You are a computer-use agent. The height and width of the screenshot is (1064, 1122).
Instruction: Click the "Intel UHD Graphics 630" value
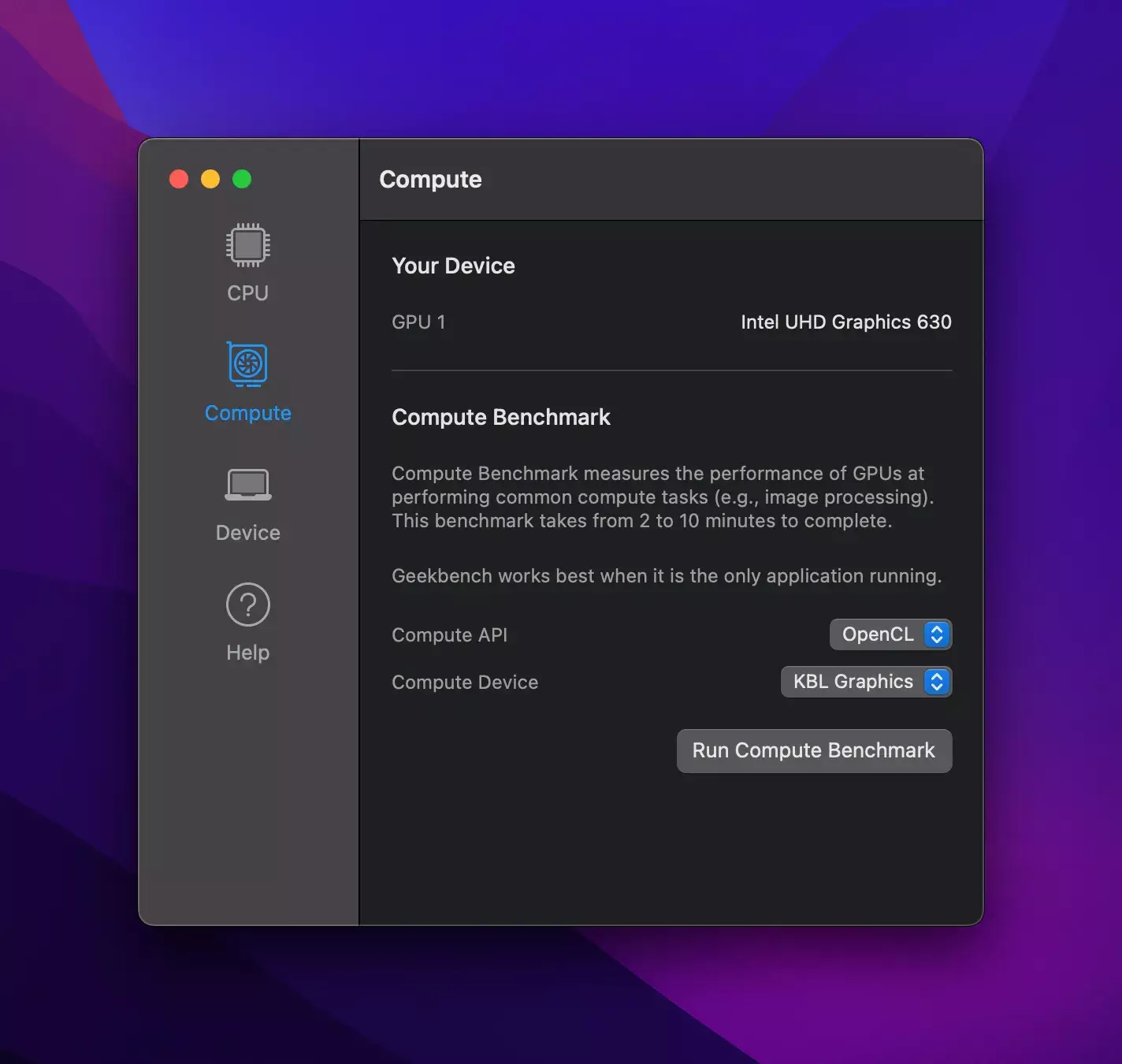pos(846,322)
